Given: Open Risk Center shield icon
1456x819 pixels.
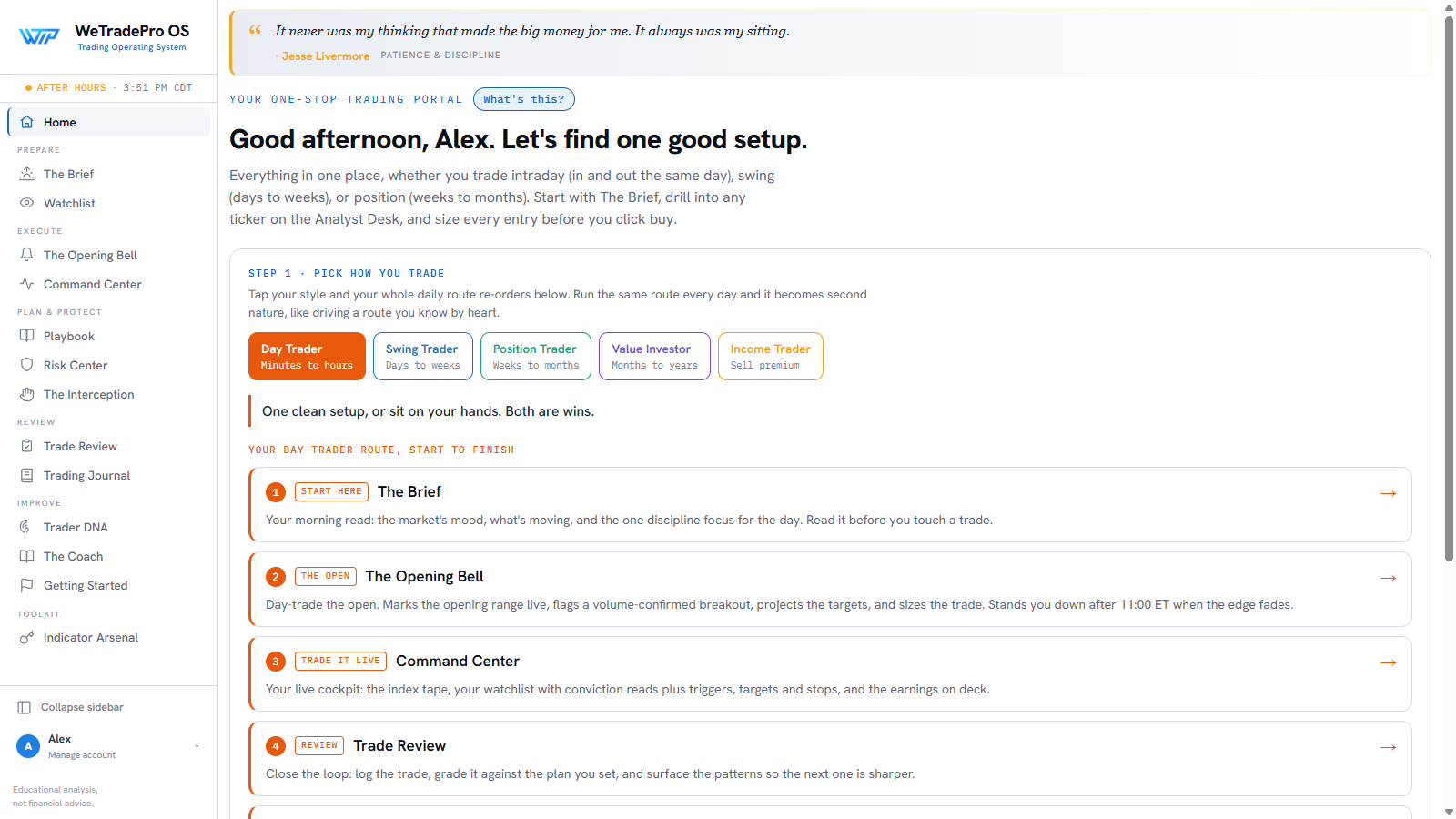Looking at the screenshot, I should click(27, 365).
